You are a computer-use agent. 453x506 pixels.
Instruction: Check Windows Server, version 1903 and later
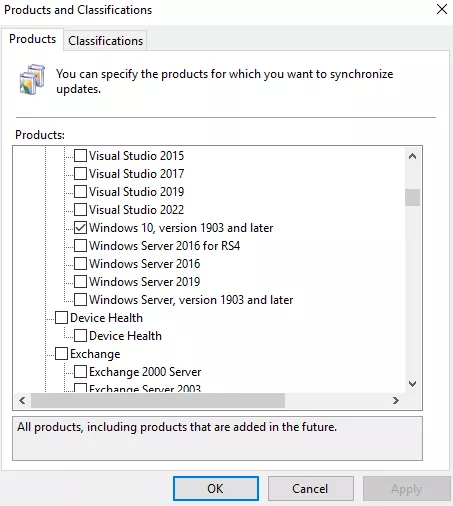click(80, 300)
